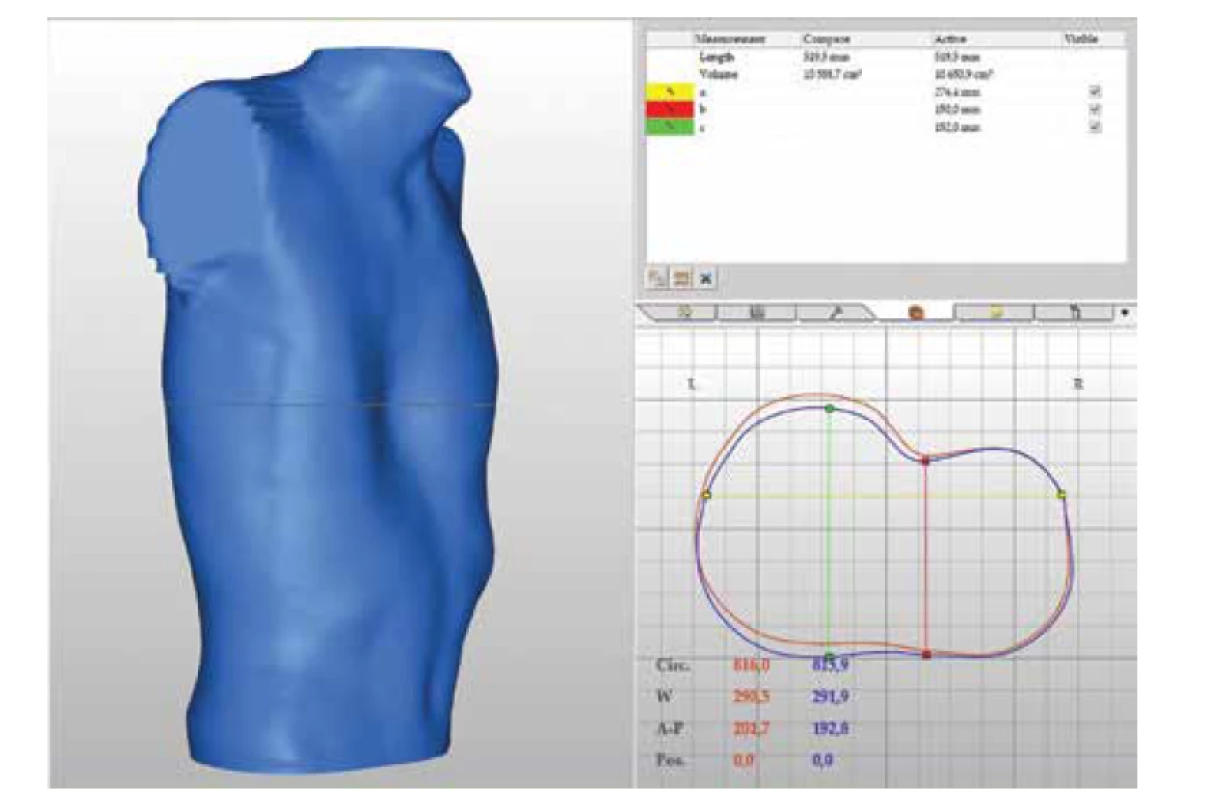The width and height of the screenshot is (1209, 800).
Task: Click the Compare column header
Action: [826, 38]
